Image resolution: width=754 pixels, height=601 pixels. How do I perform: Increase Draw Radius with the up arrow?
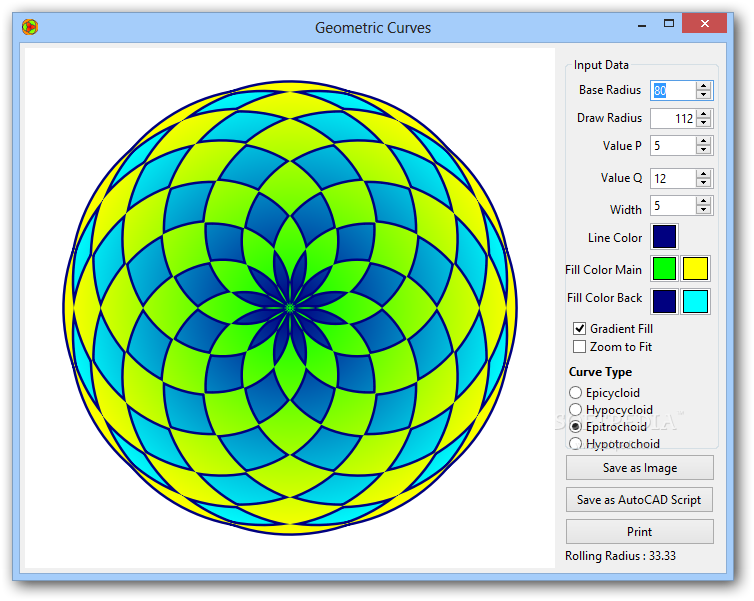coord(704,114)
